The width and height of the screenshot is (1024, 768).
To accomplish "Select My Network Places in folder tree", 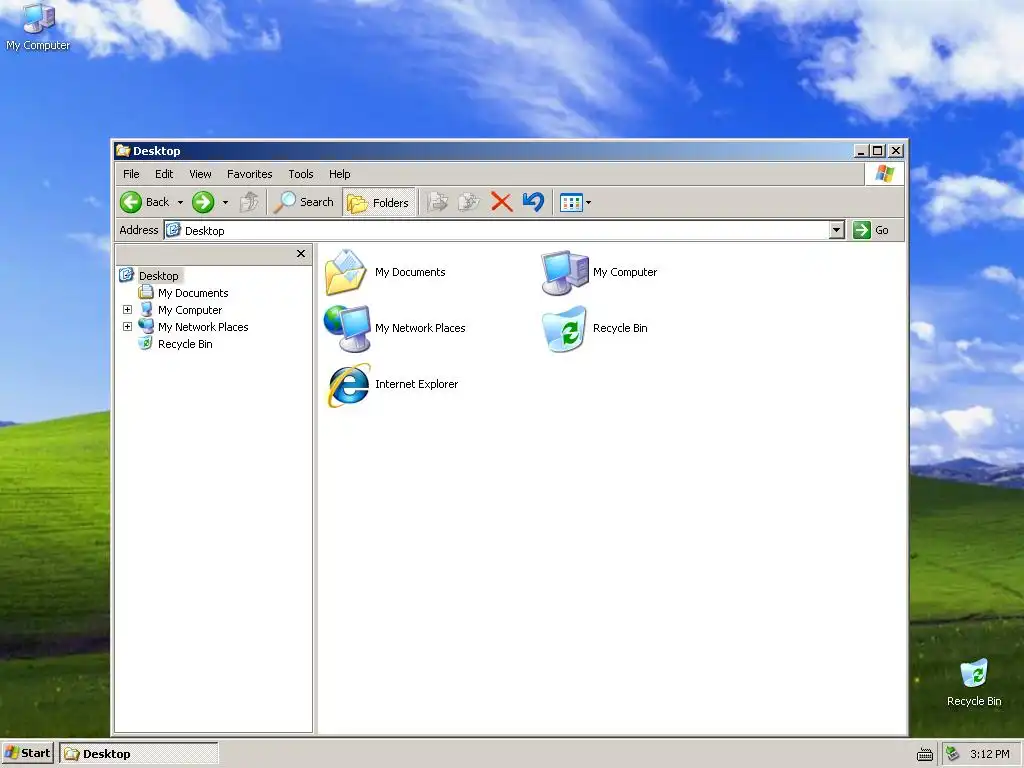I will click(203, 327).
